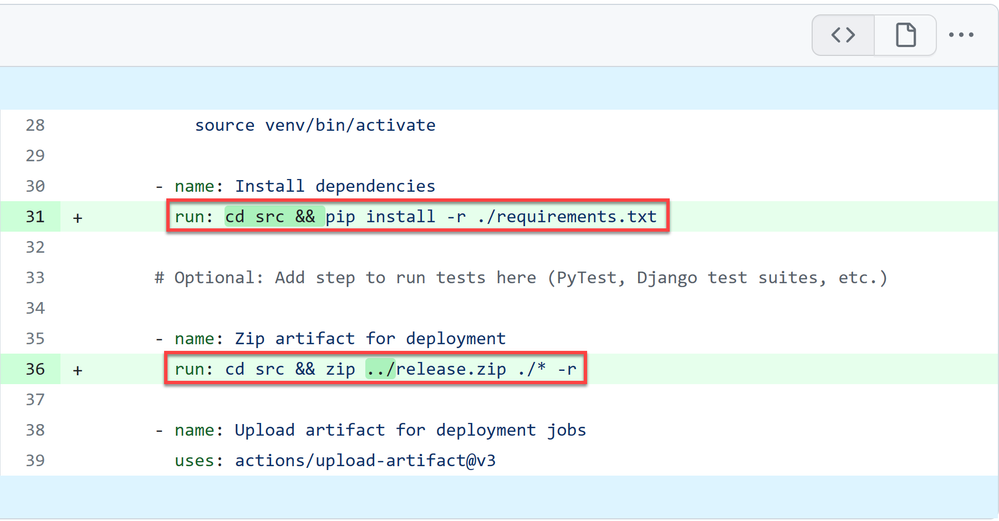Click line number 34
This screenshot has height=521, width=999.
tap(35, 309)
